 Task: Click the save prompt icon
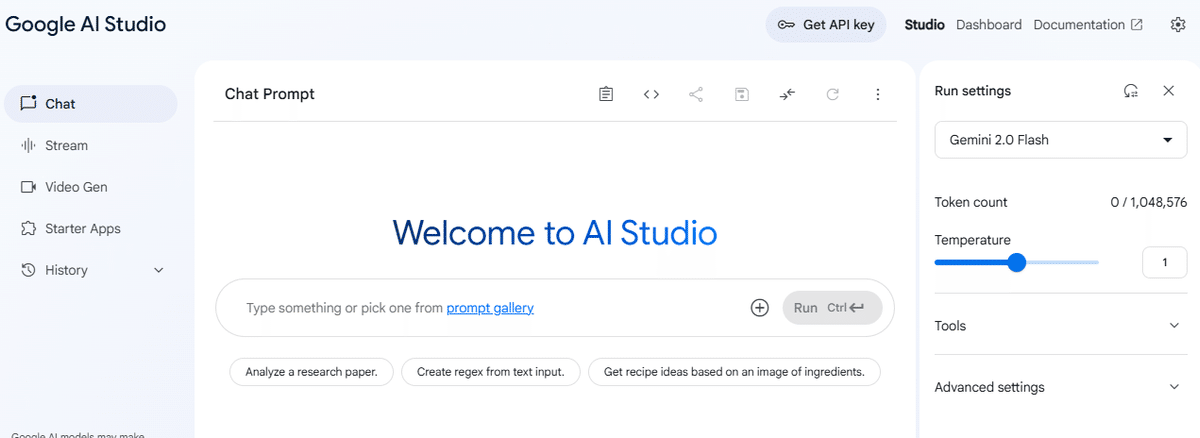[x=741, y=94]
